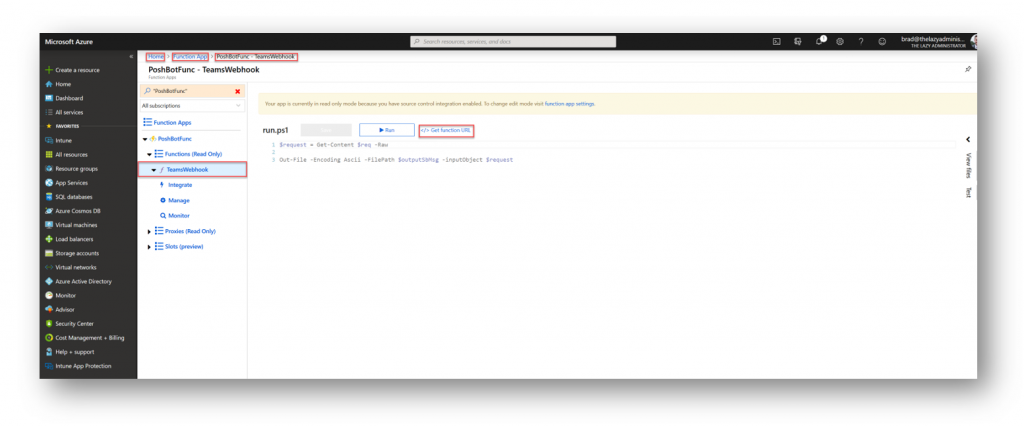The height and width of the screenshot is (427, 1024).
Task: Select the Monitor tree item
Action: tap(179, 215)
